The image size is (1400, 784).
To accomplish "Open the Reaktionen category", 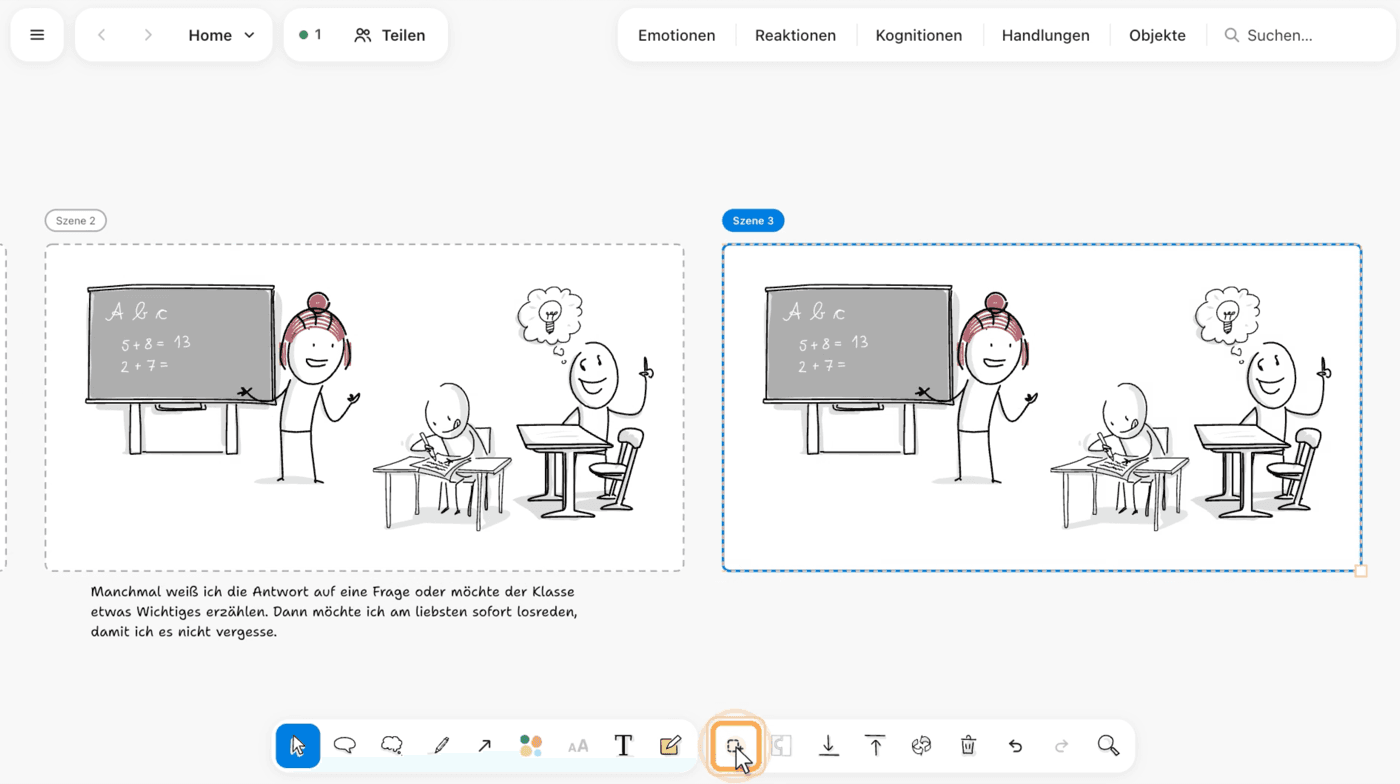I will [x=795, y=35].
